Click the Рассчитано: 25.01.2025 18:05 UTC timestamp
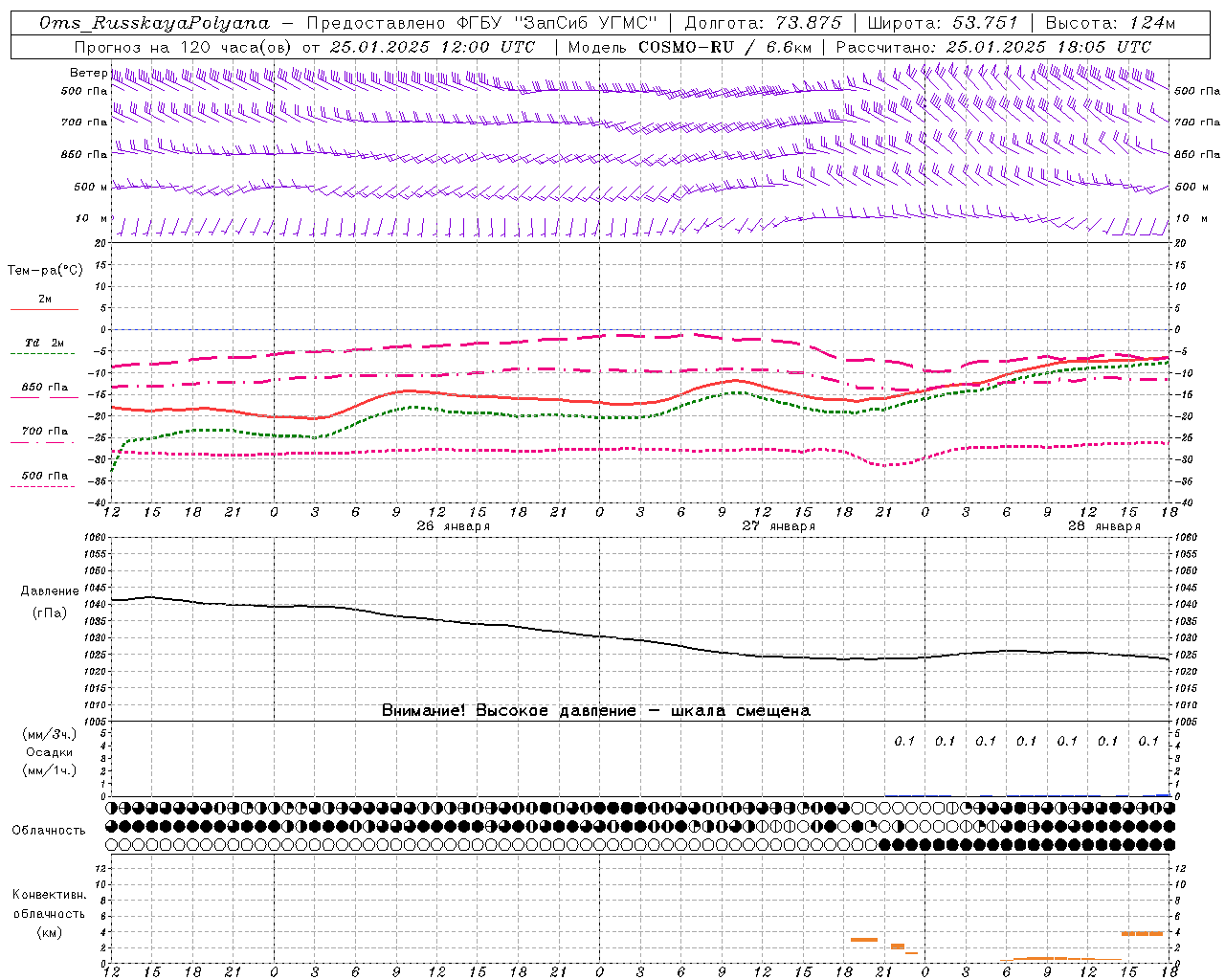Viewport: 1225px width, 980px height. [993, 47]
